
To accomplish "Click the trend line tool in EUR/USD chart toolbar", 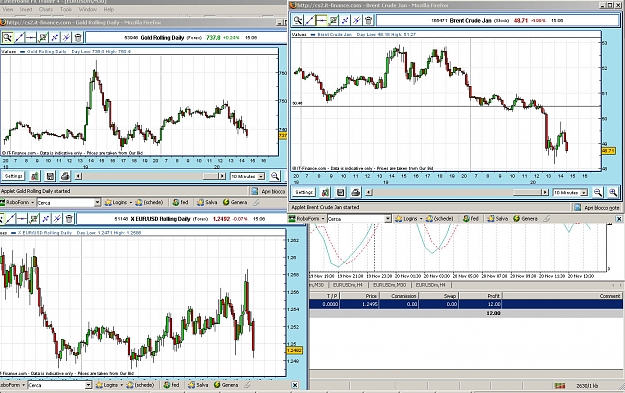I will [10, 218].
